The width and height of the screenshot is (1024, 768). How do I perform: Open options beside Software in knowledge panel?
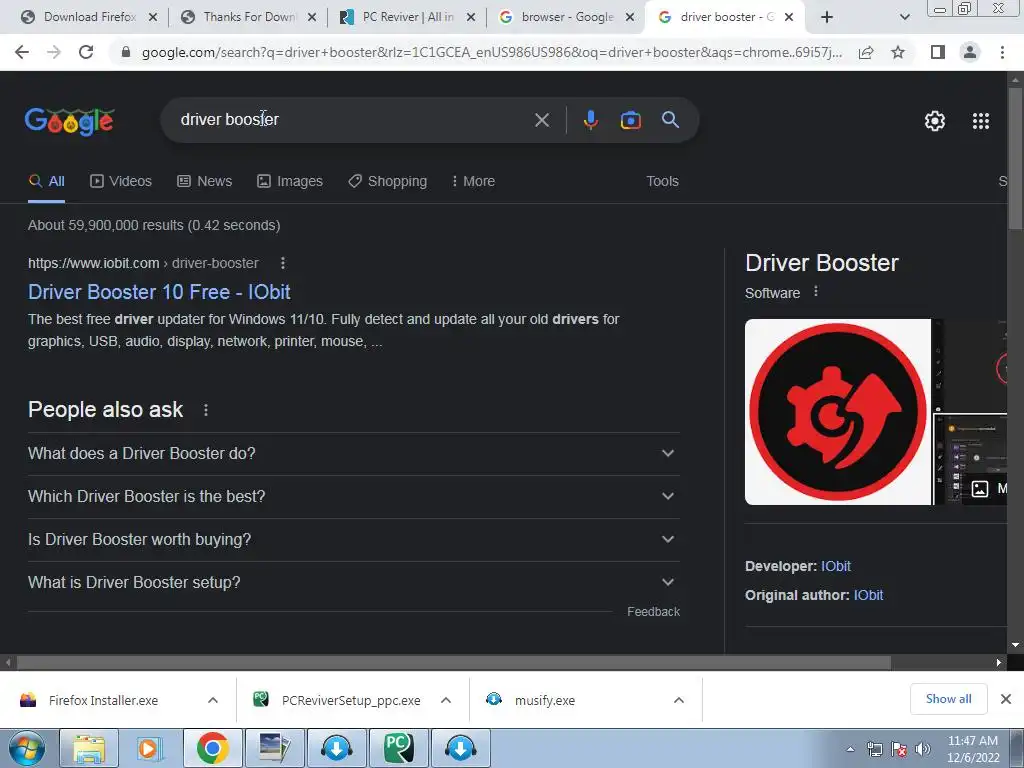click(x=816, y=291)
